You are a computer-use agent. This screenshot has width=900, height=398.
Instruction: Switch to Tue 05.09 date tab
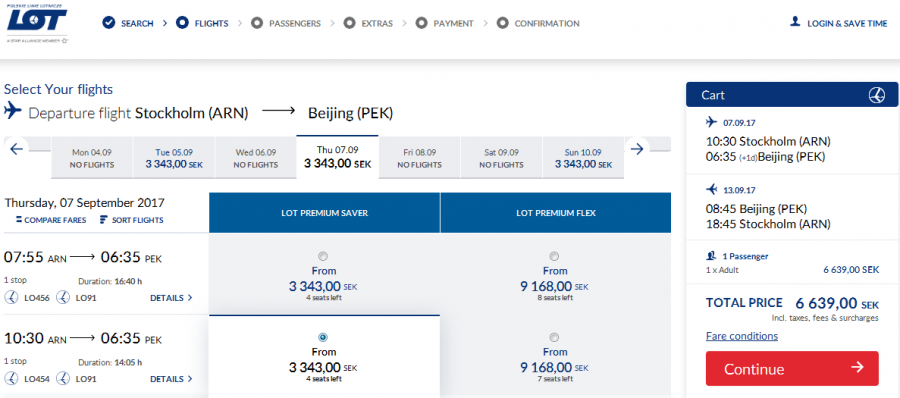coord(174,158)
